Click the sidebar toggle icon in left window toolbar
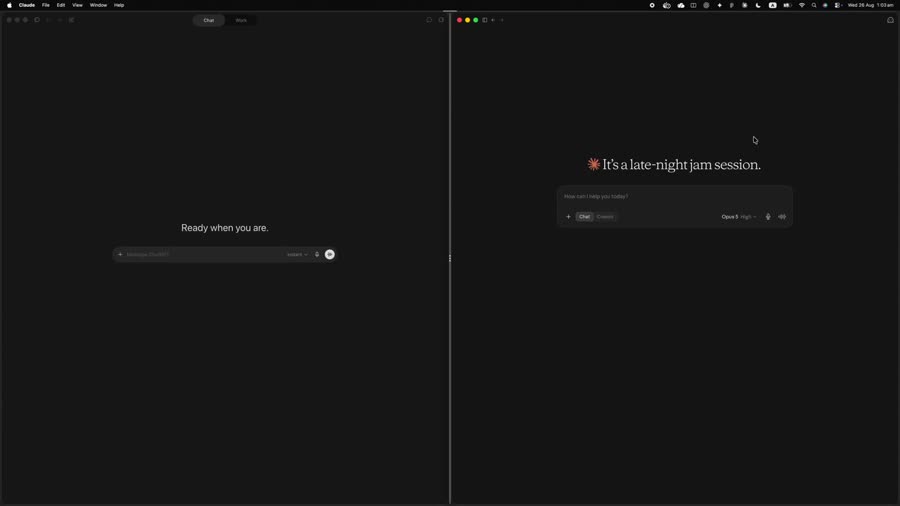Screen dimensions: 900x506 tap(37, 20)
